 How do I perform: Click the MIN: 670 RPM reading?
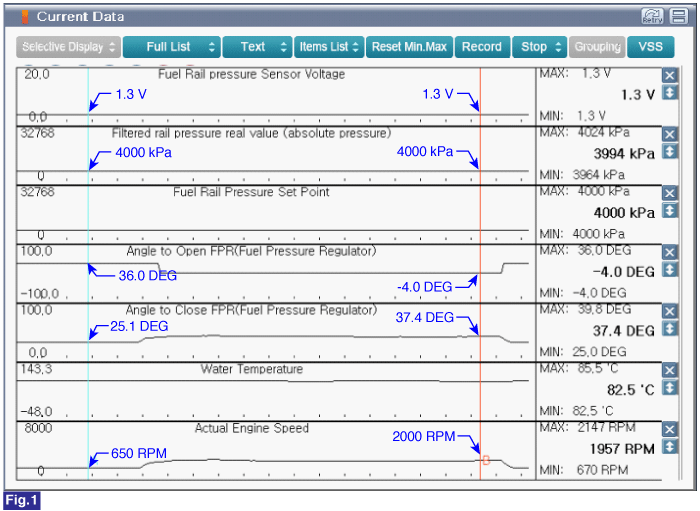pos(584,470)
